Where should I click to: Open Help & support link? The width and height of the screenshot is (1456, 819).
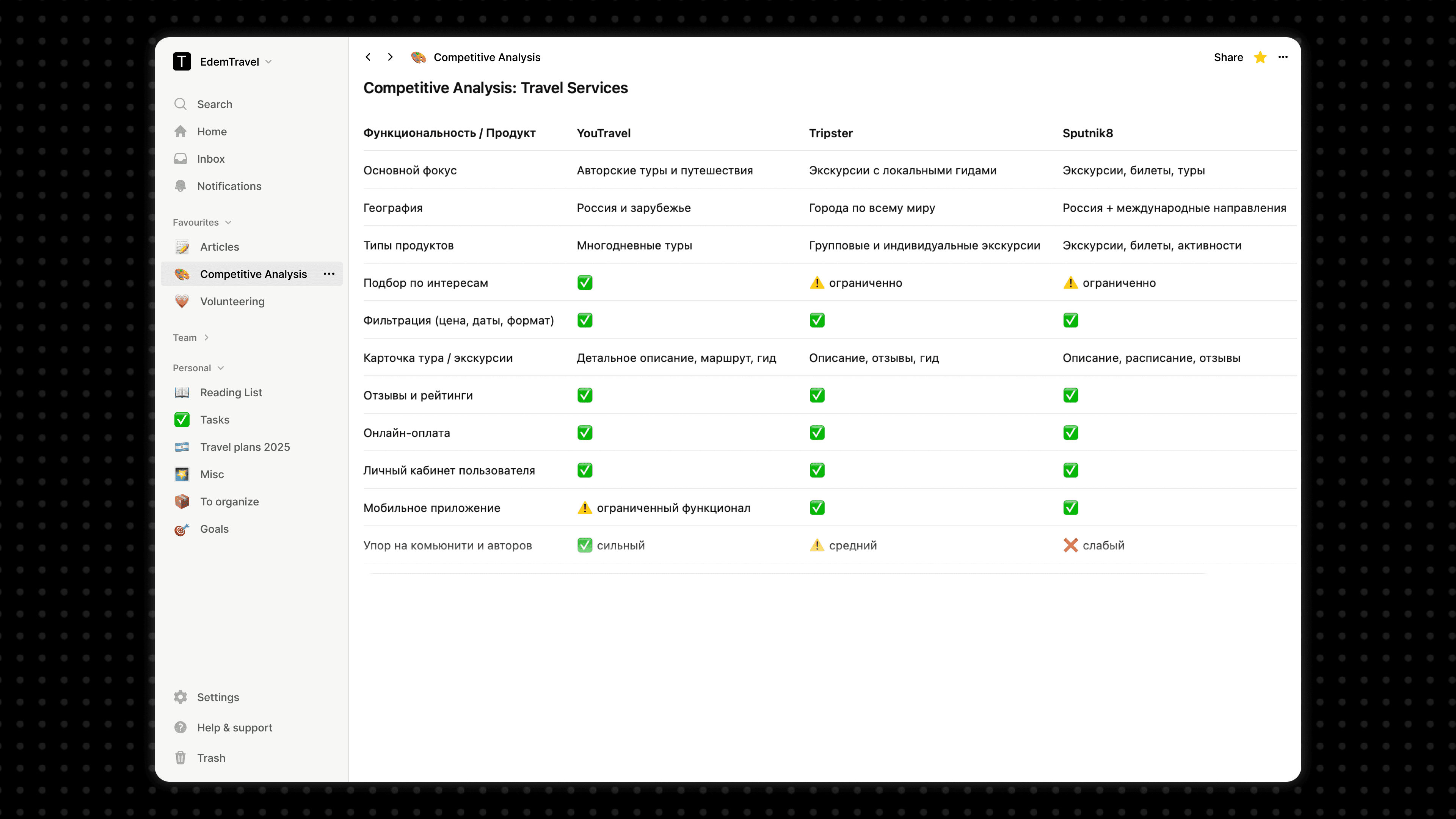pyautogui.click(x=234, y=728)
